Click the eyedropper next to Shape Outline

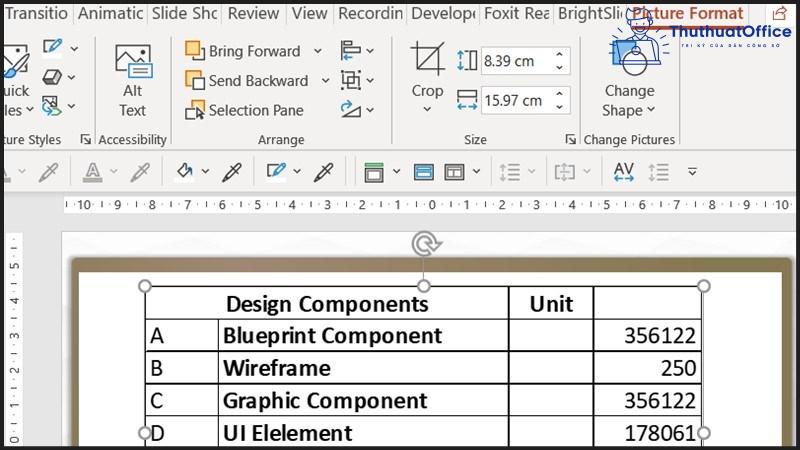323,171
